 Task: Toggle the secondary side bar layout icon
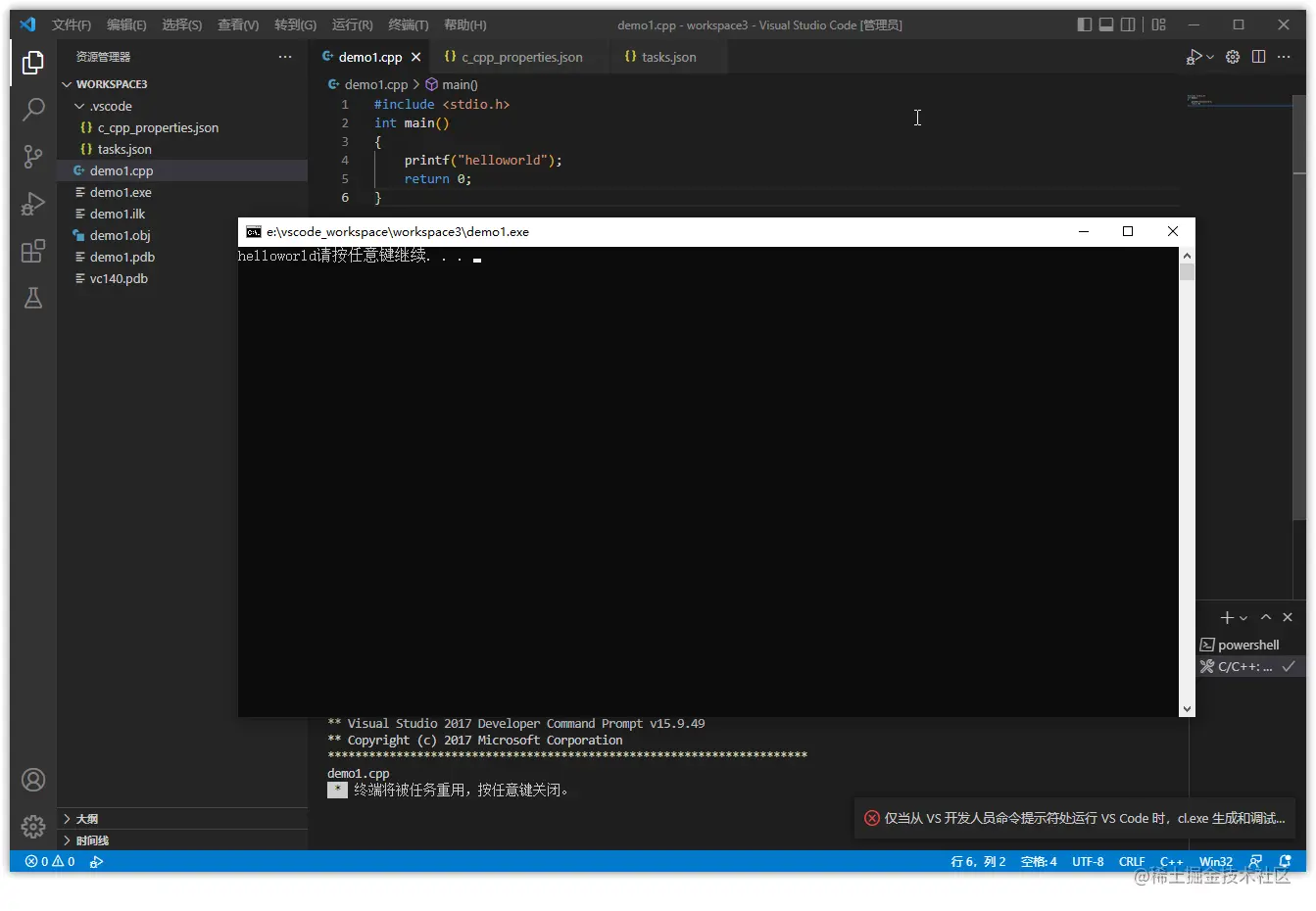pyautogui.click(x=1129, y=24)
